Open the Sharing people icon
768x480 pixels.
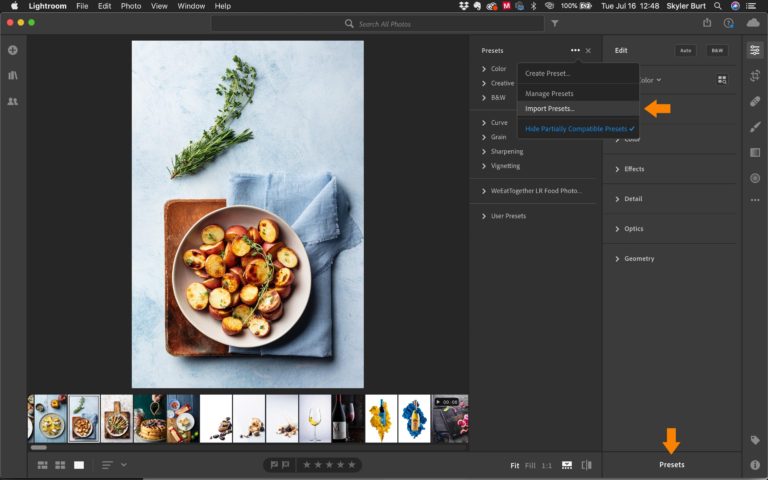[13, 101]
